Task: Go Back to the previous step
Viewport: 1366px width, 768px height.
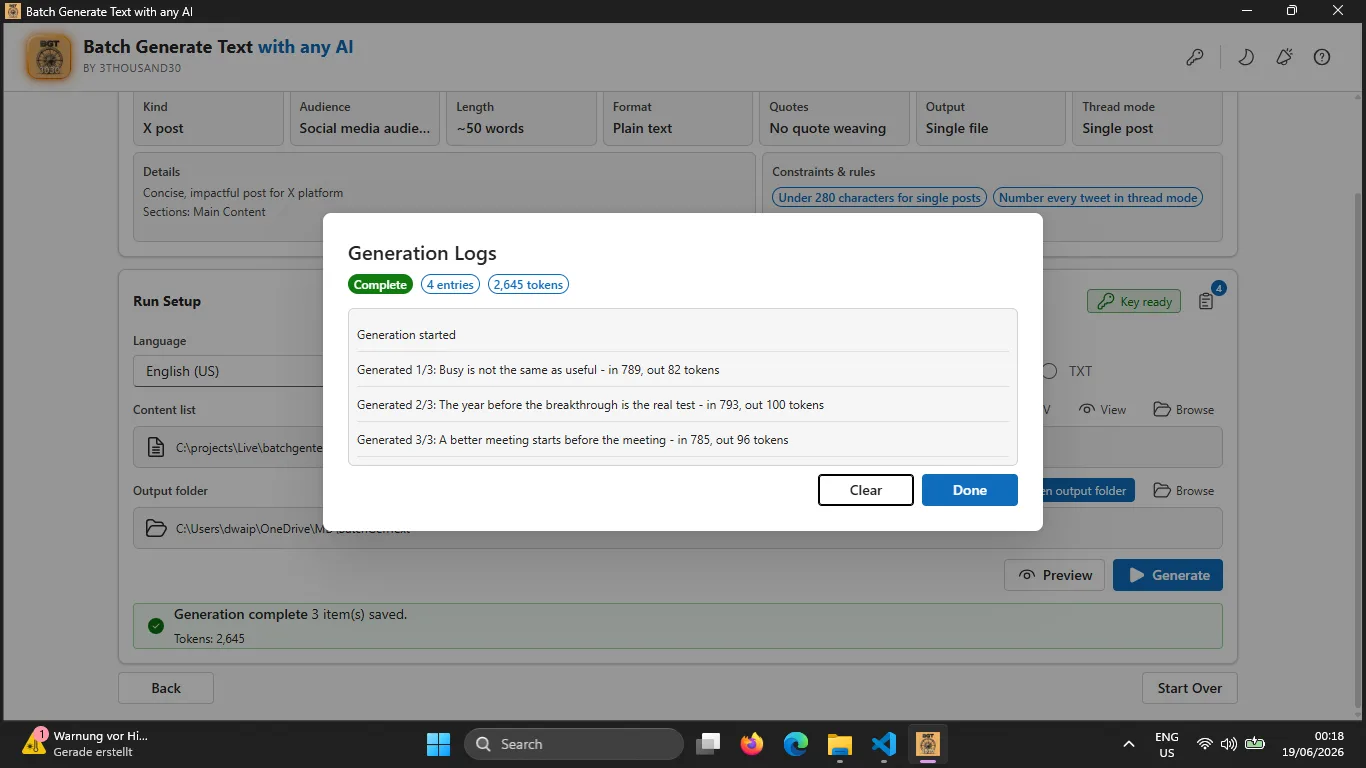Action: tap(166, 688)
